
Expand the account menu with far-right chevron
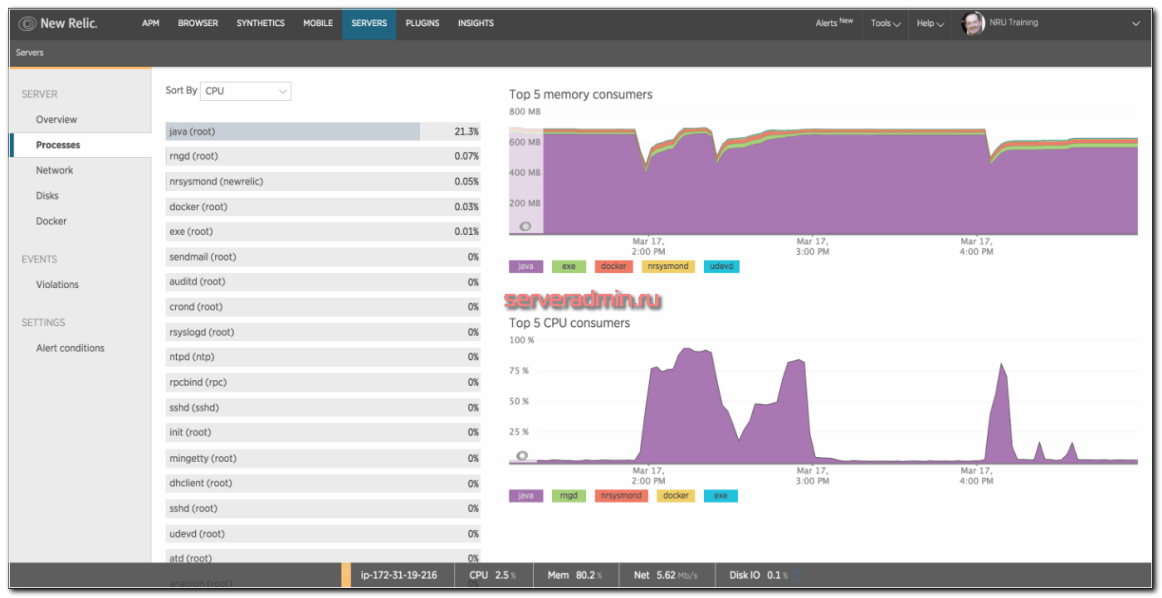tap(1138, 22)
